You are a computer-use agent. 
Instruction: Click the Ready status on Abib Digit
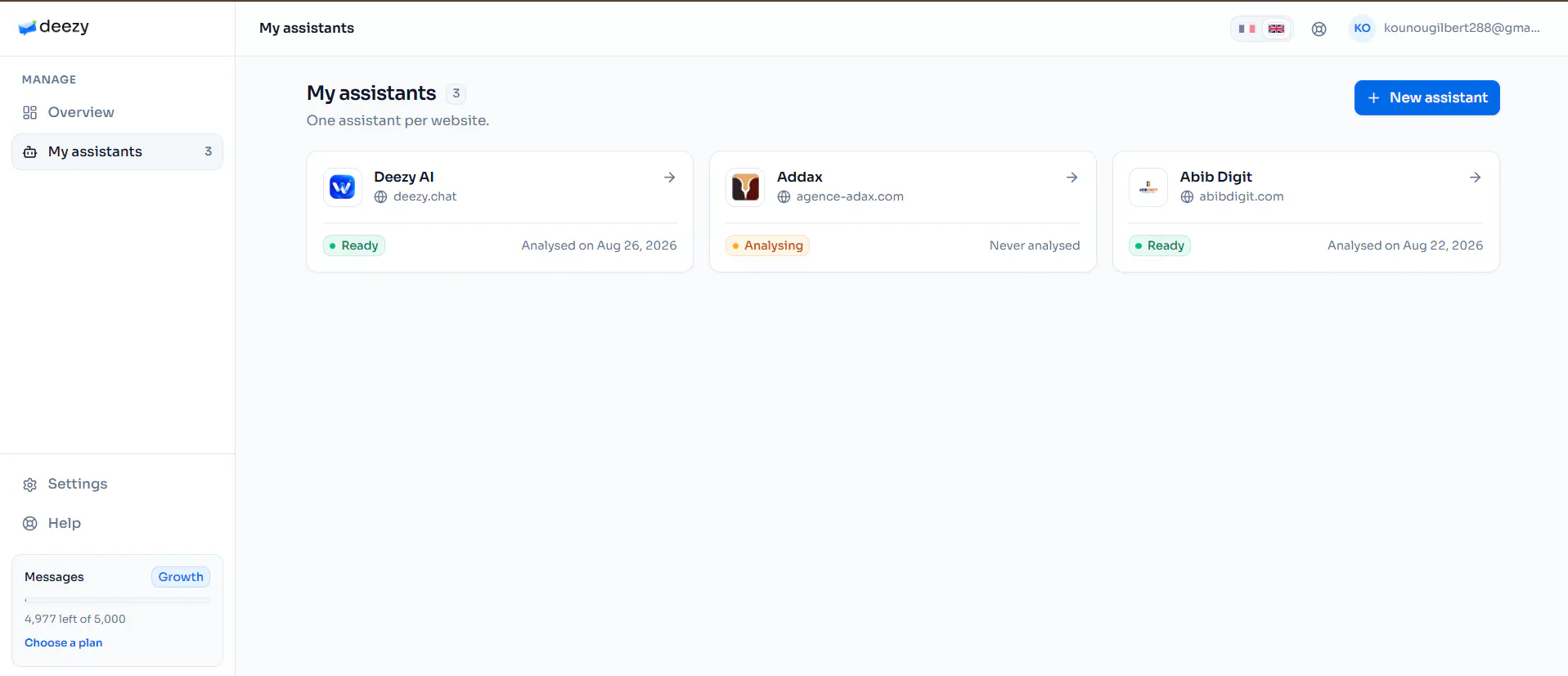point(1160,246)
